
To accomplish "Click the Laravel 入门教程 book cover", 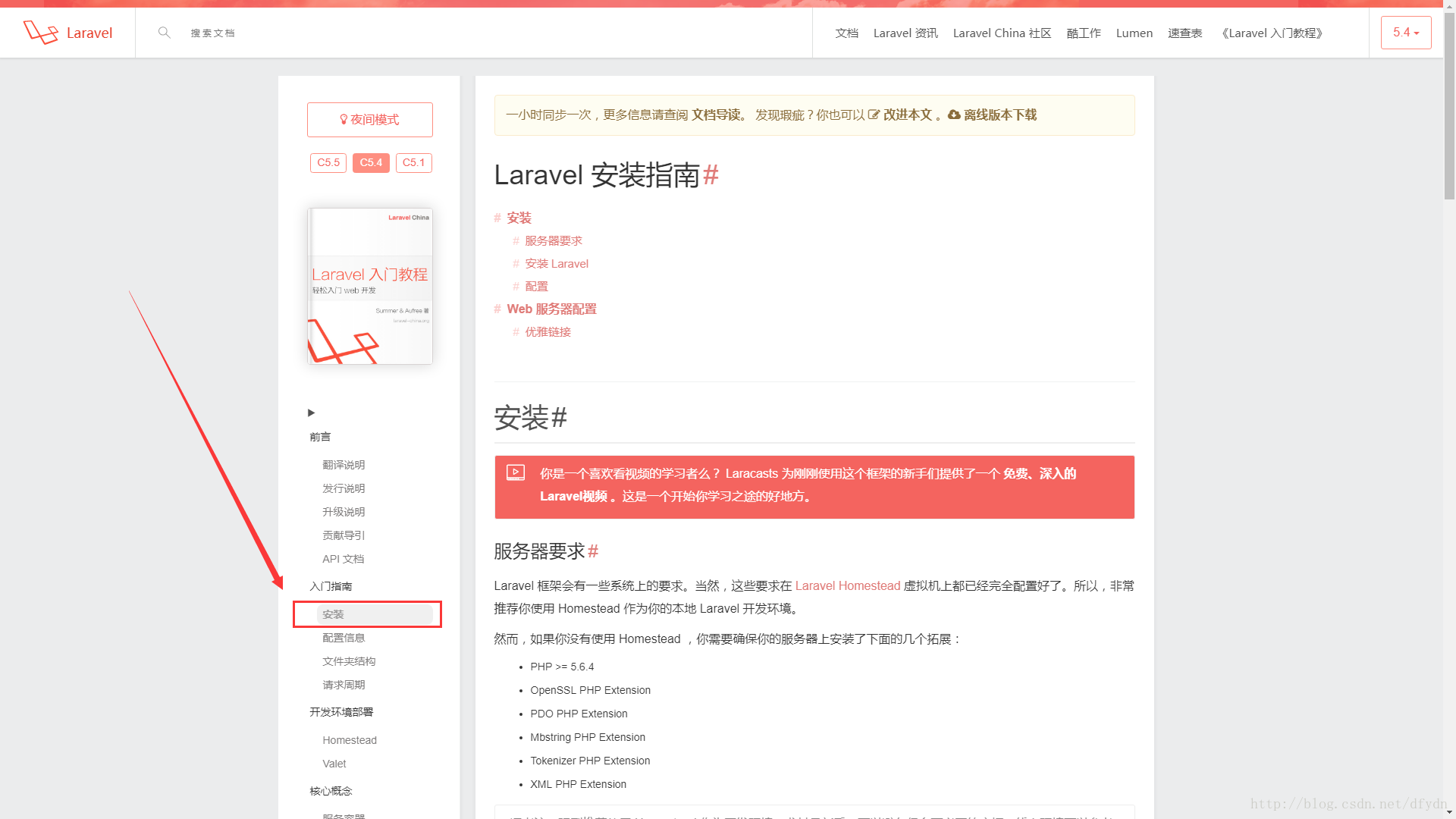I will [370, 286].
